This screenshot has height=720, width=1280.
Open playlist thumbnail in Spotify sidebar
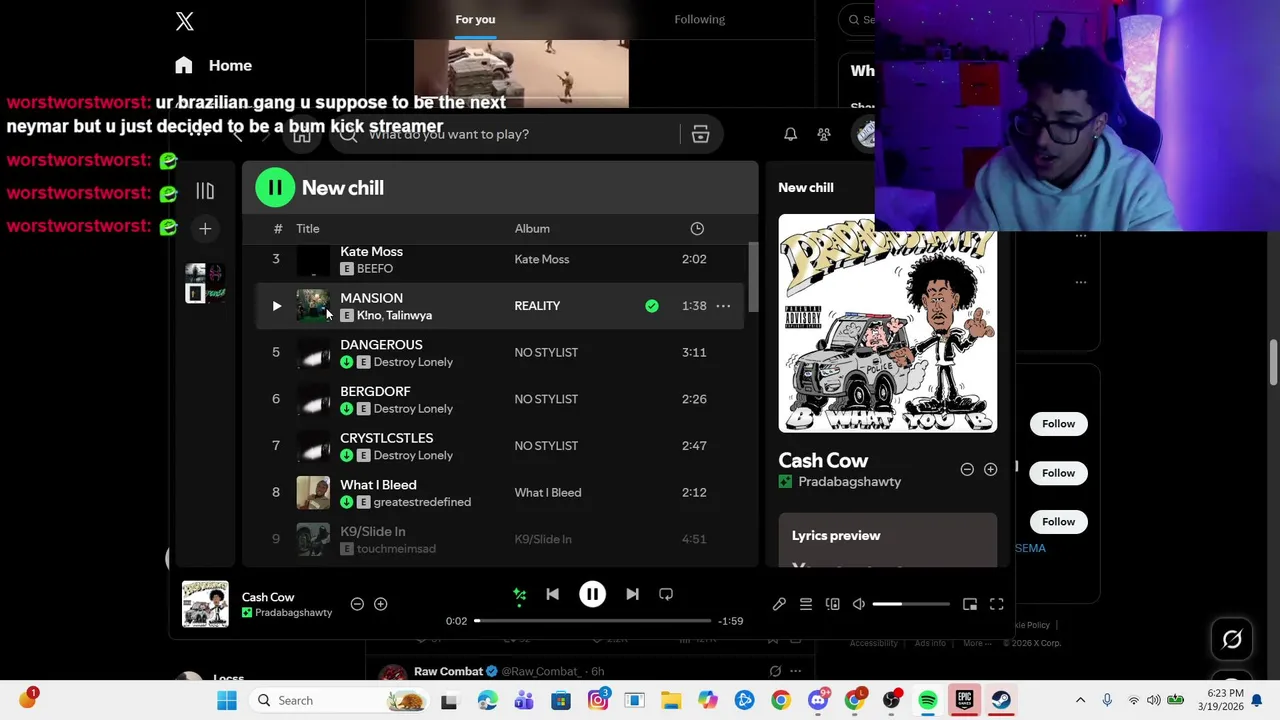click(205, 283)
